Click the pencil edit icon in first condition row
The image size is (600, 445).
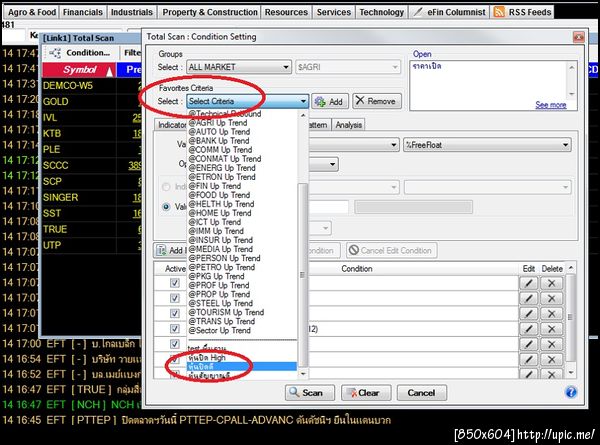[x=529, y=283]
